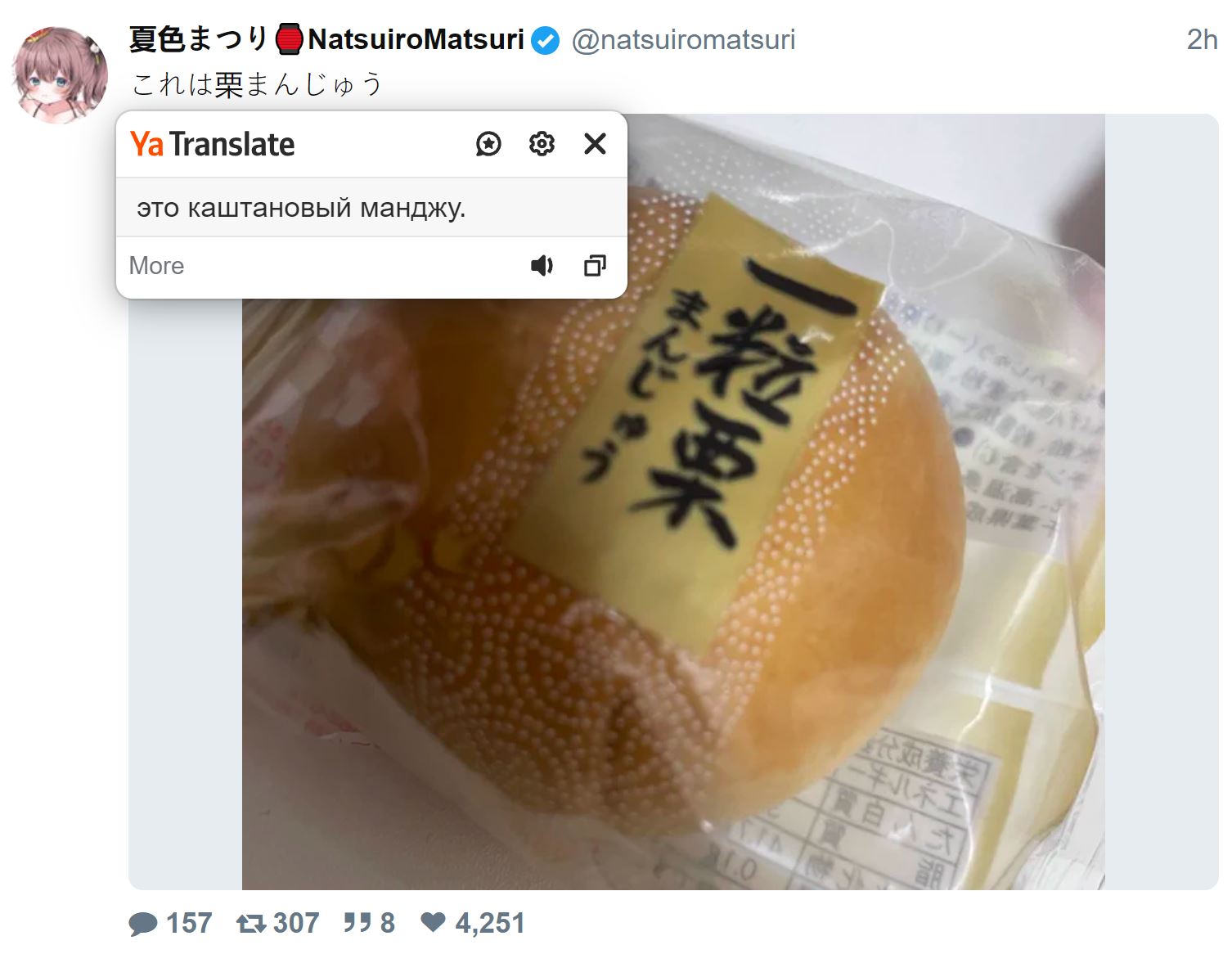Open the 2h timestamp link
This screenshot has width=1232, height=954.
1203,39
